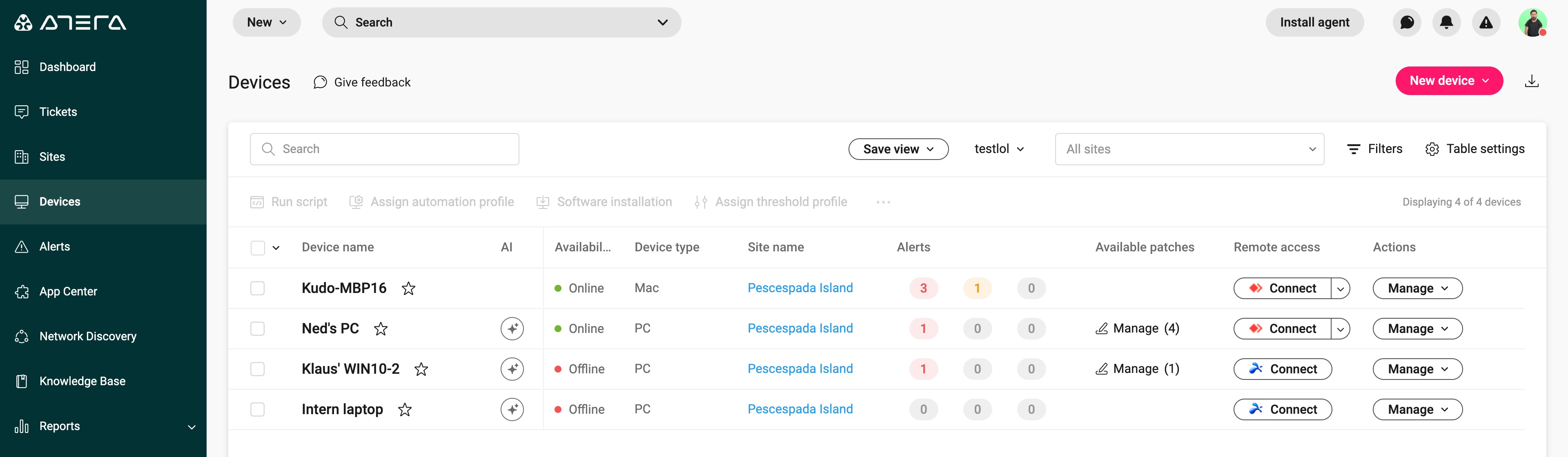The image size is (1568, 457).
Task: Click Assign threshold profile action
Action: [x=771, y=202]
